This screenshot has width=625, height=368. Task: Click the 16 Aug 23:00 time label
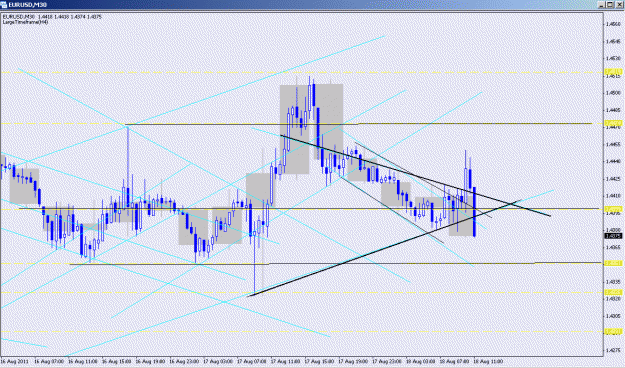(x=184, y=361)
